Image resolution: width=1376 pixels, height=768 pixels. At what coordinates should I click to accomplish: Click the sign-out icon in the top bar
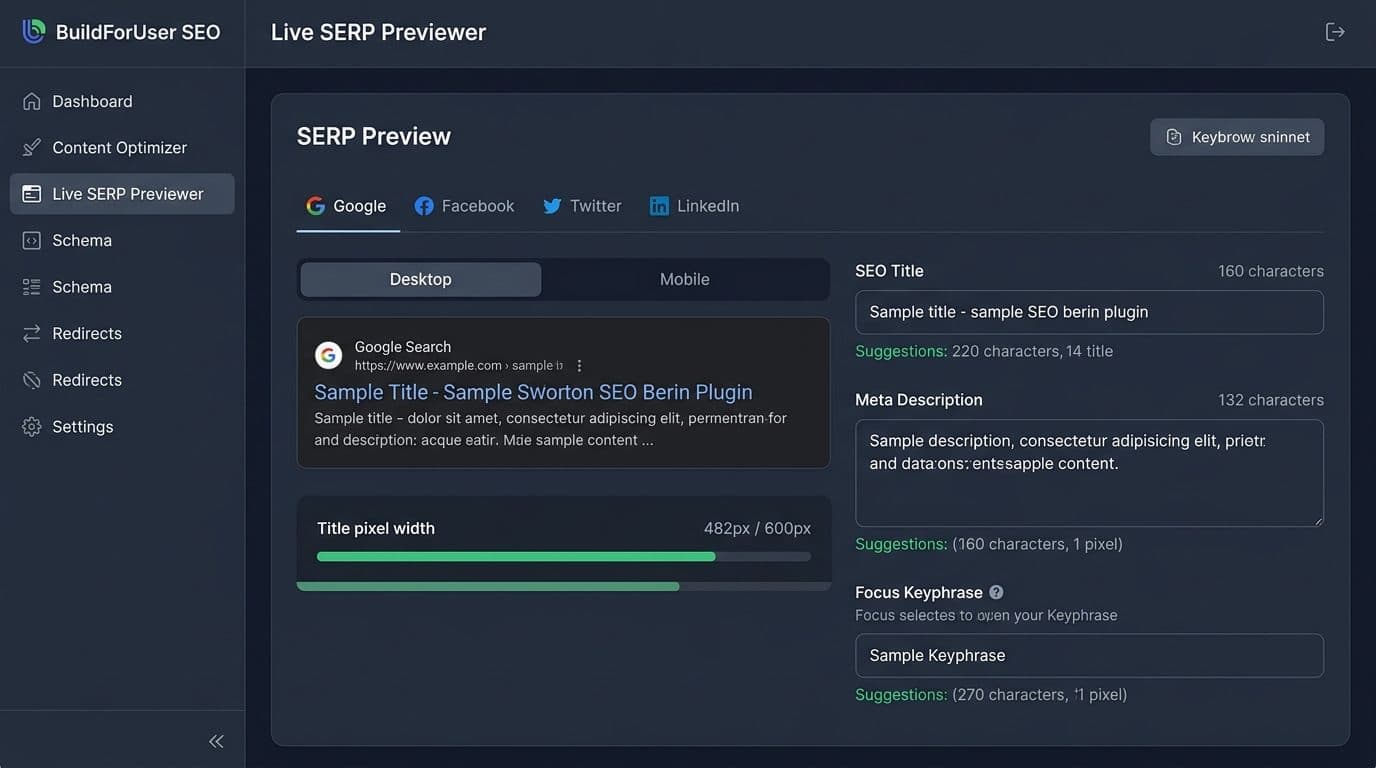1335,32
